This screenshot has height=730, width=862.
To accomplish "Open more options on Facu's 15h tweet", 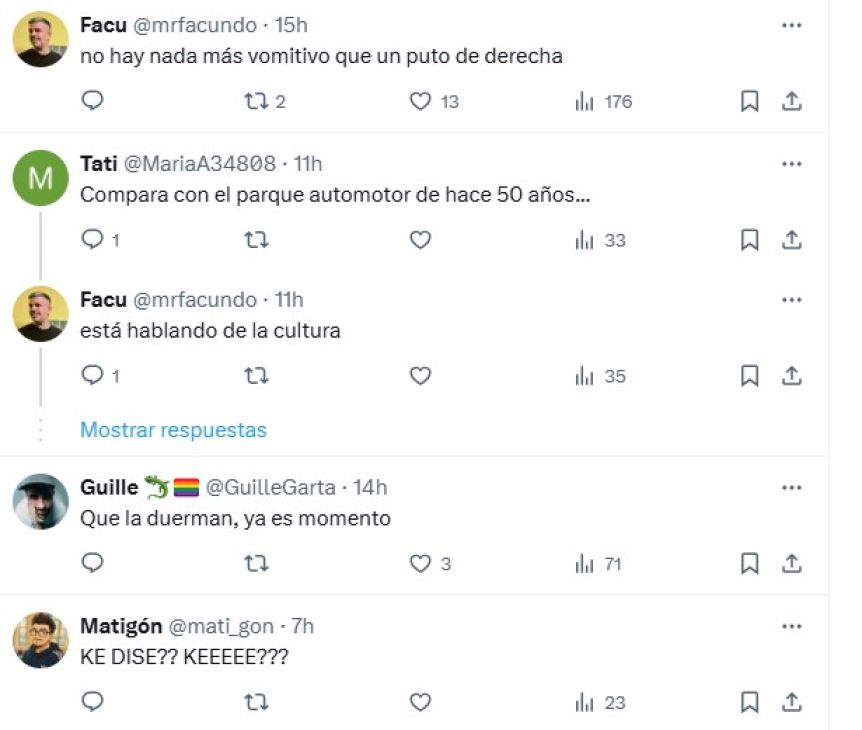I will tap(792, 26).
